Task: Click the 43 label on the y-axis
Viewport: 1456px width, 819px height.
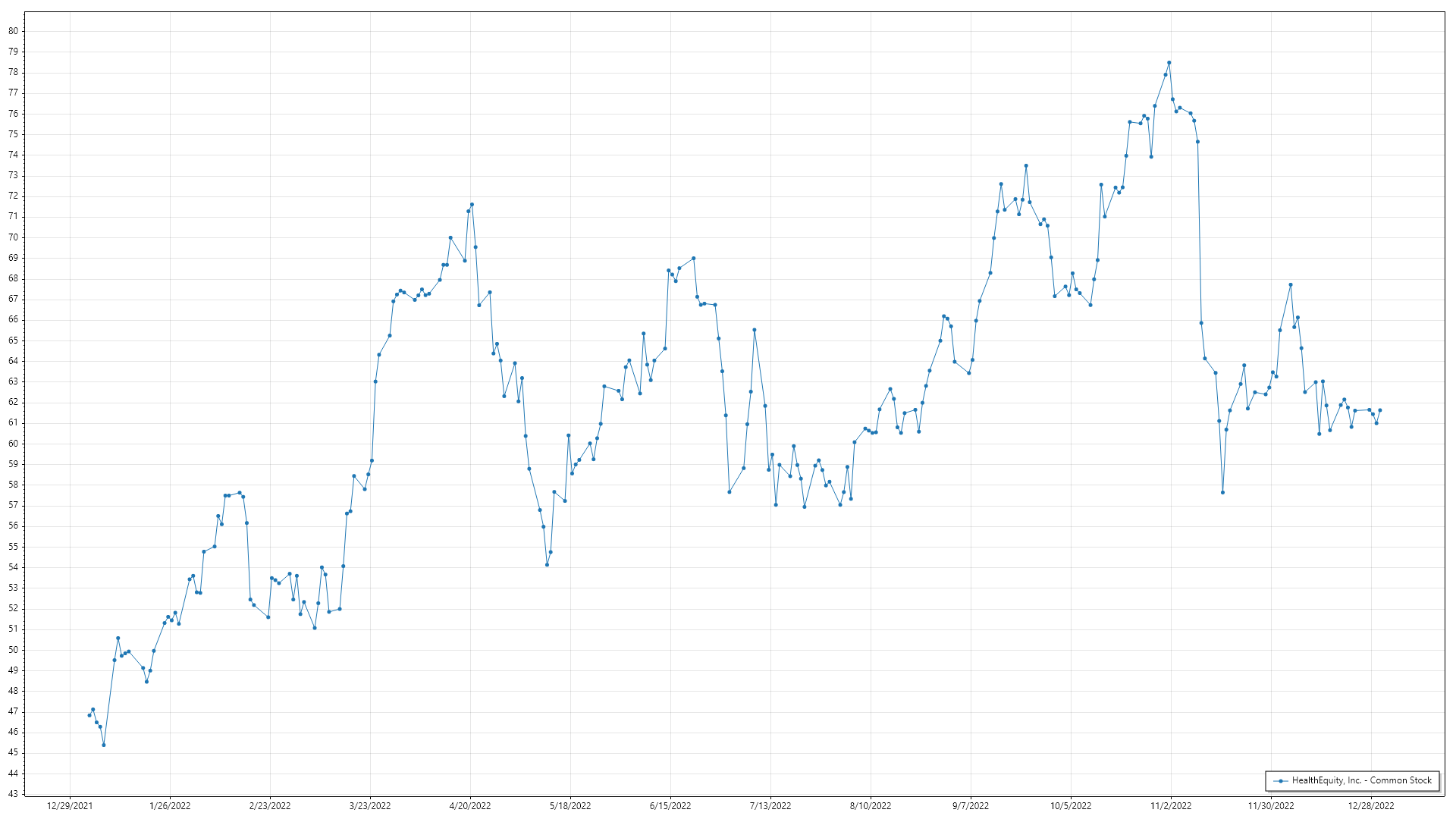Action: pos(13,794)
